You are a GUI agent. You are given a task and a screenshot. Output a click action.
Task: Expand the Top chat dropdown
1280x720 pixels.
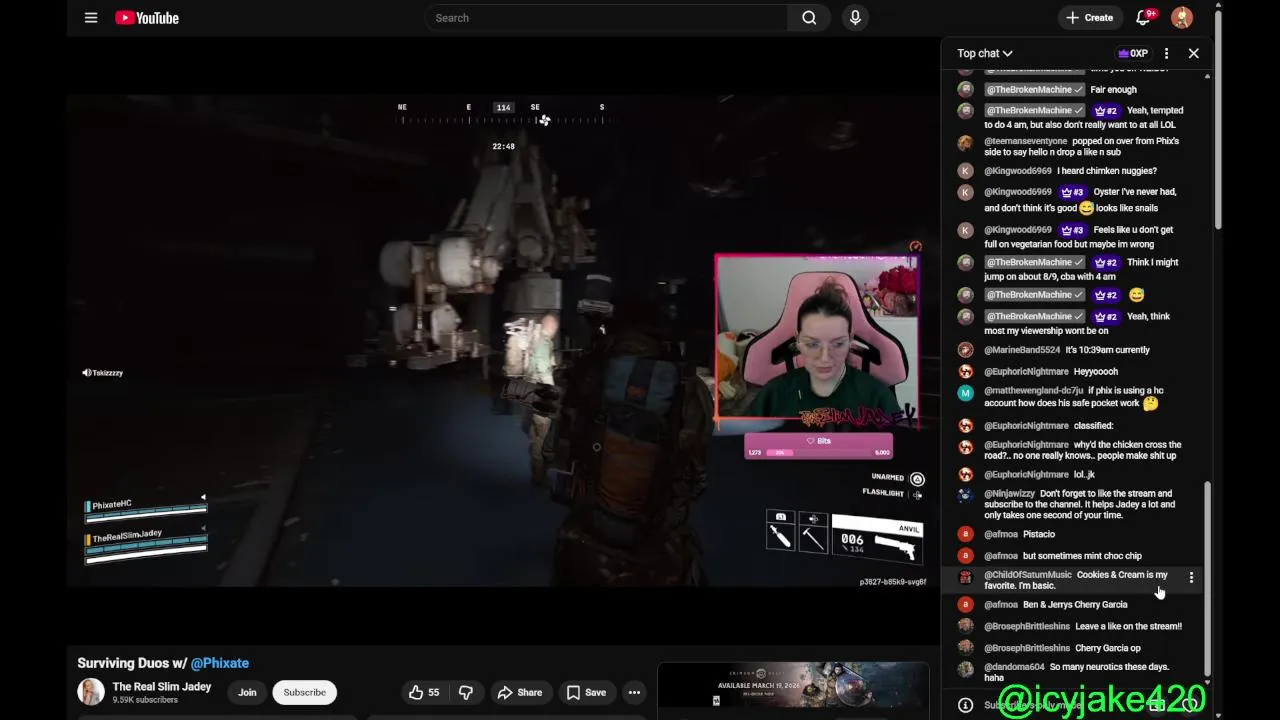[985, 53]
